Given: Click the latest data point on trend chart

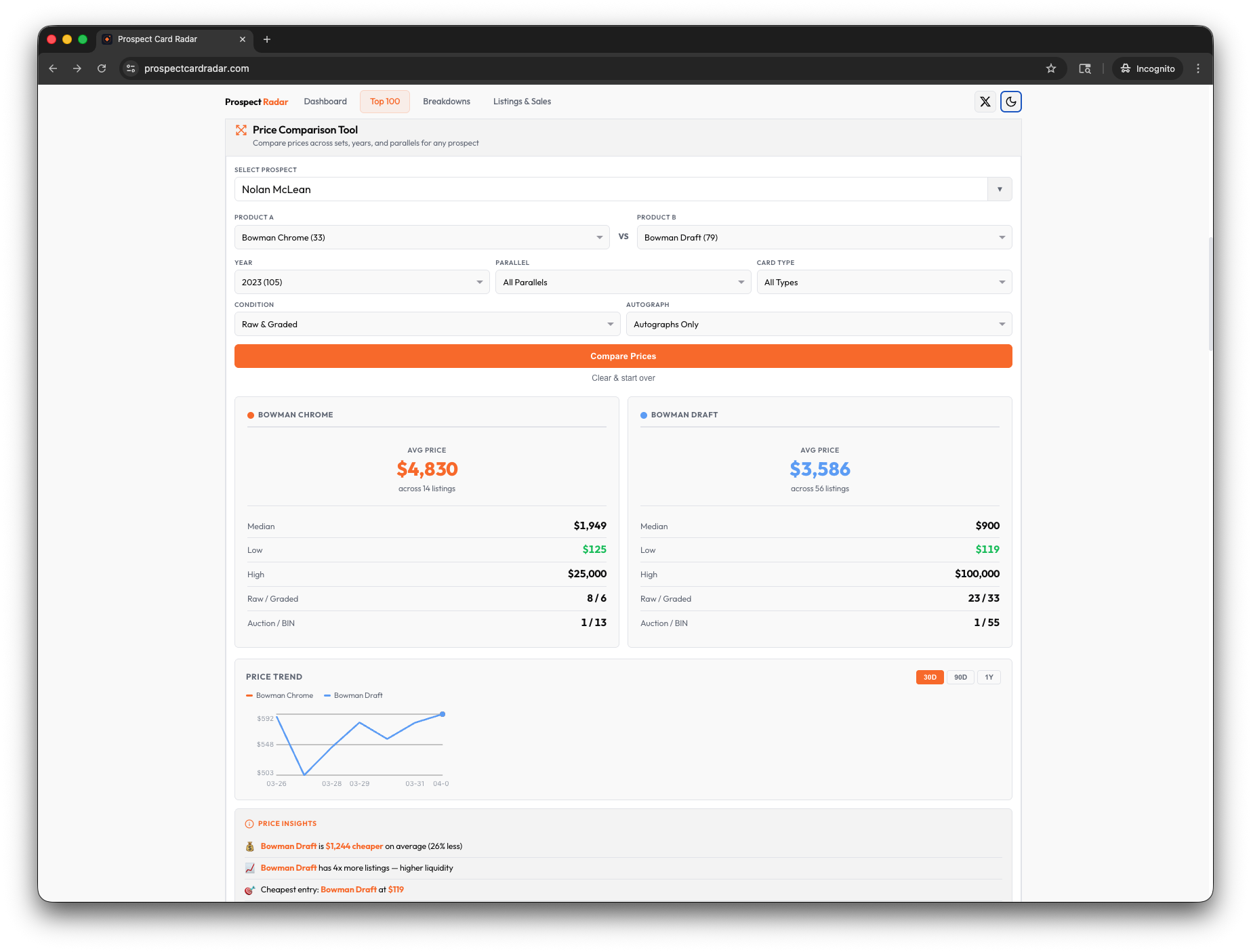Looking at the screenshot, I should [x=443, y=714].
